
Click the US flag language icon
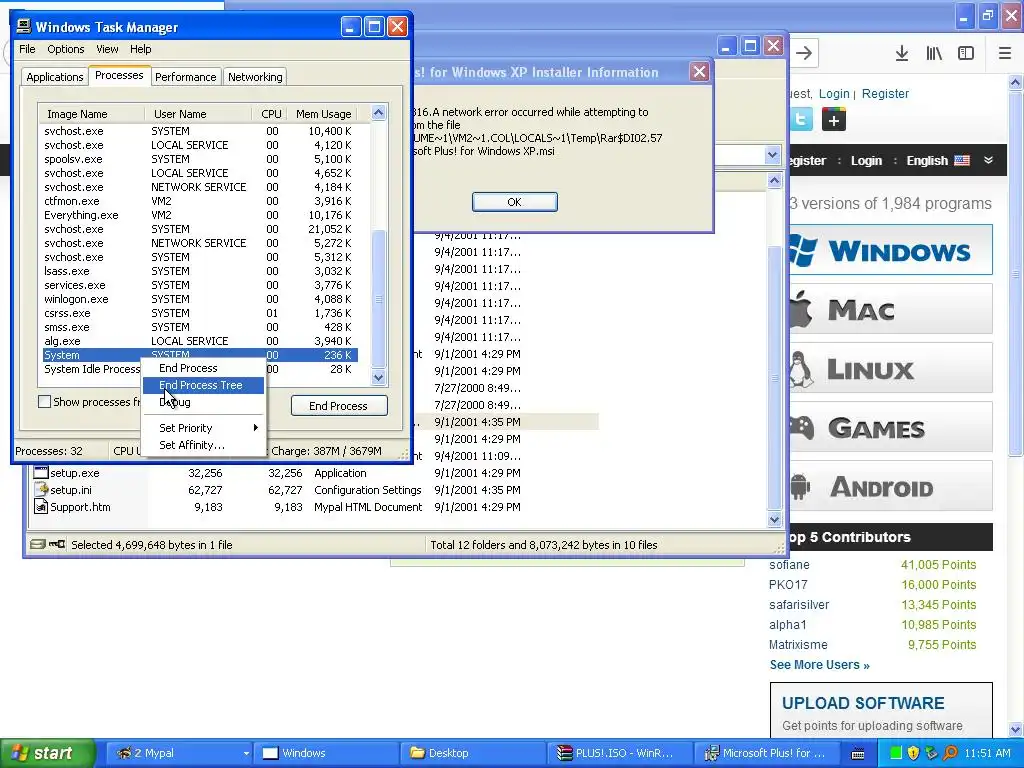click(x=962, y=161)
